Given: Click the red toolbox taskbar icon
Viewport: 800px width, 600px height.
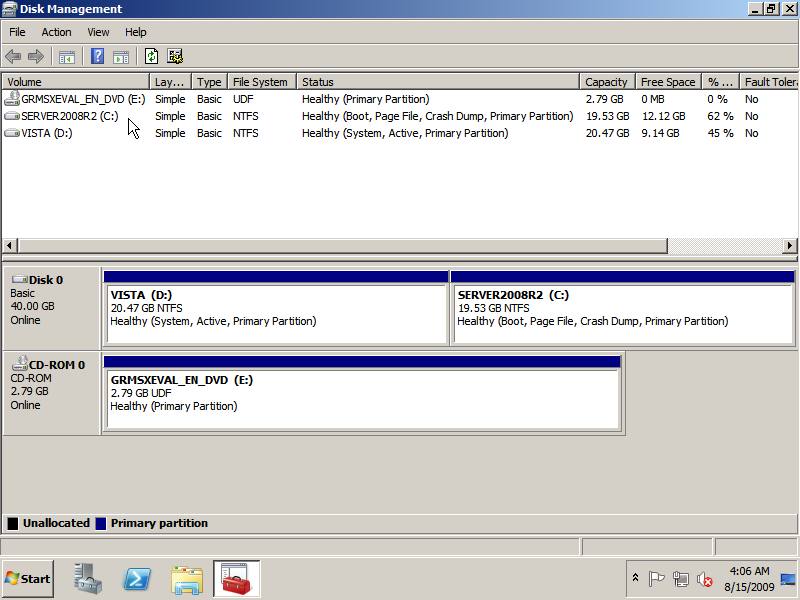Looking at the screenshot, I should (x=236, y=579).
